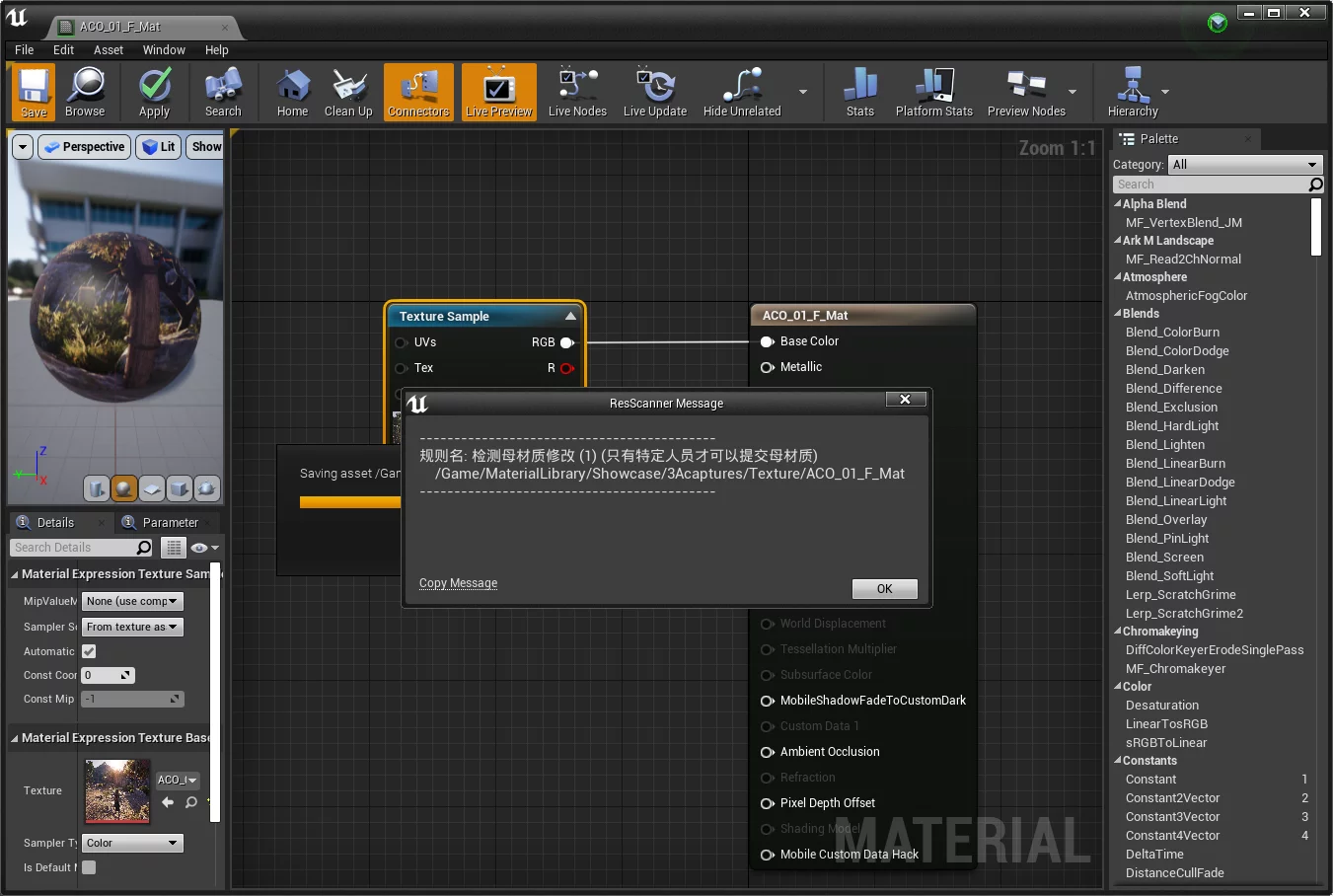Toggle the Automatic view mip bias checkbox
This screenshot has height=896, width=1333.
pos(89,651)
